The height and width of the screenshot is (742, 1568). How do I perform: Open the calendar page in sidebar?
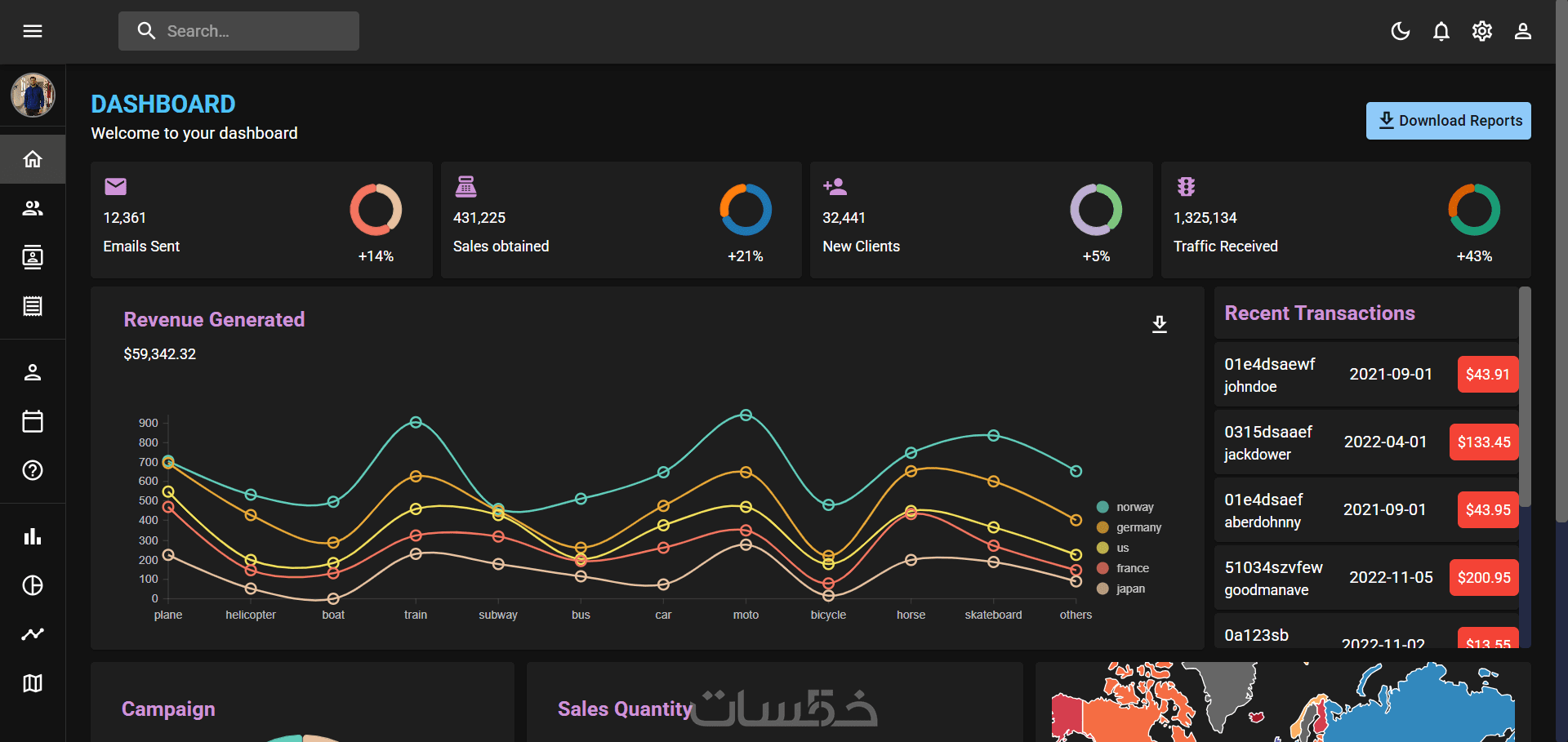33,421
